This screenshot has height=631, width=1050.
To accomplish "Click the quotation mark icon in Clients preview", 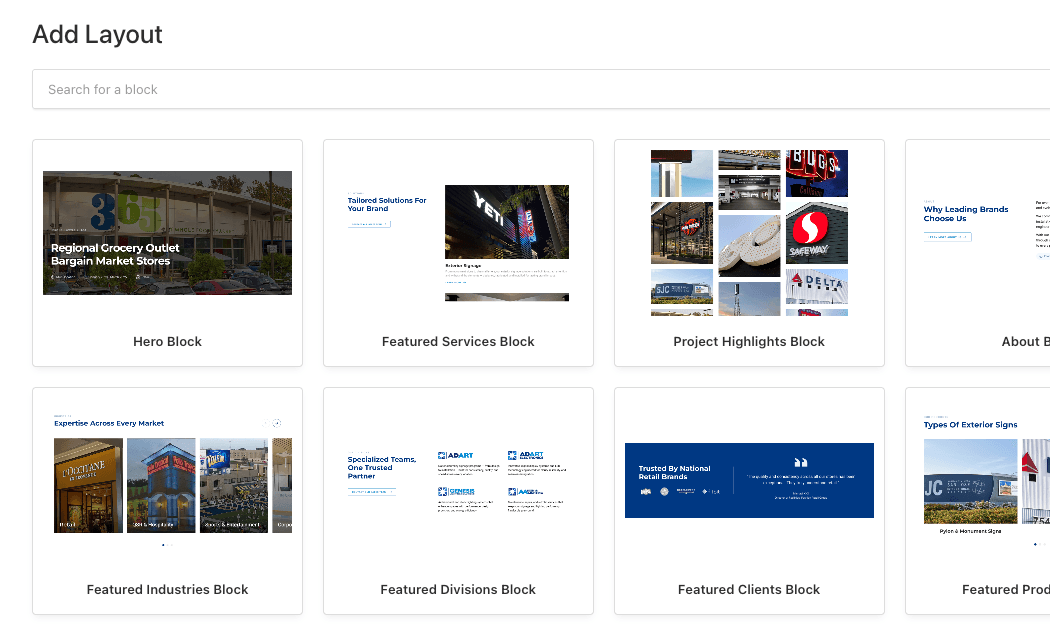I will tap(799, 463).
